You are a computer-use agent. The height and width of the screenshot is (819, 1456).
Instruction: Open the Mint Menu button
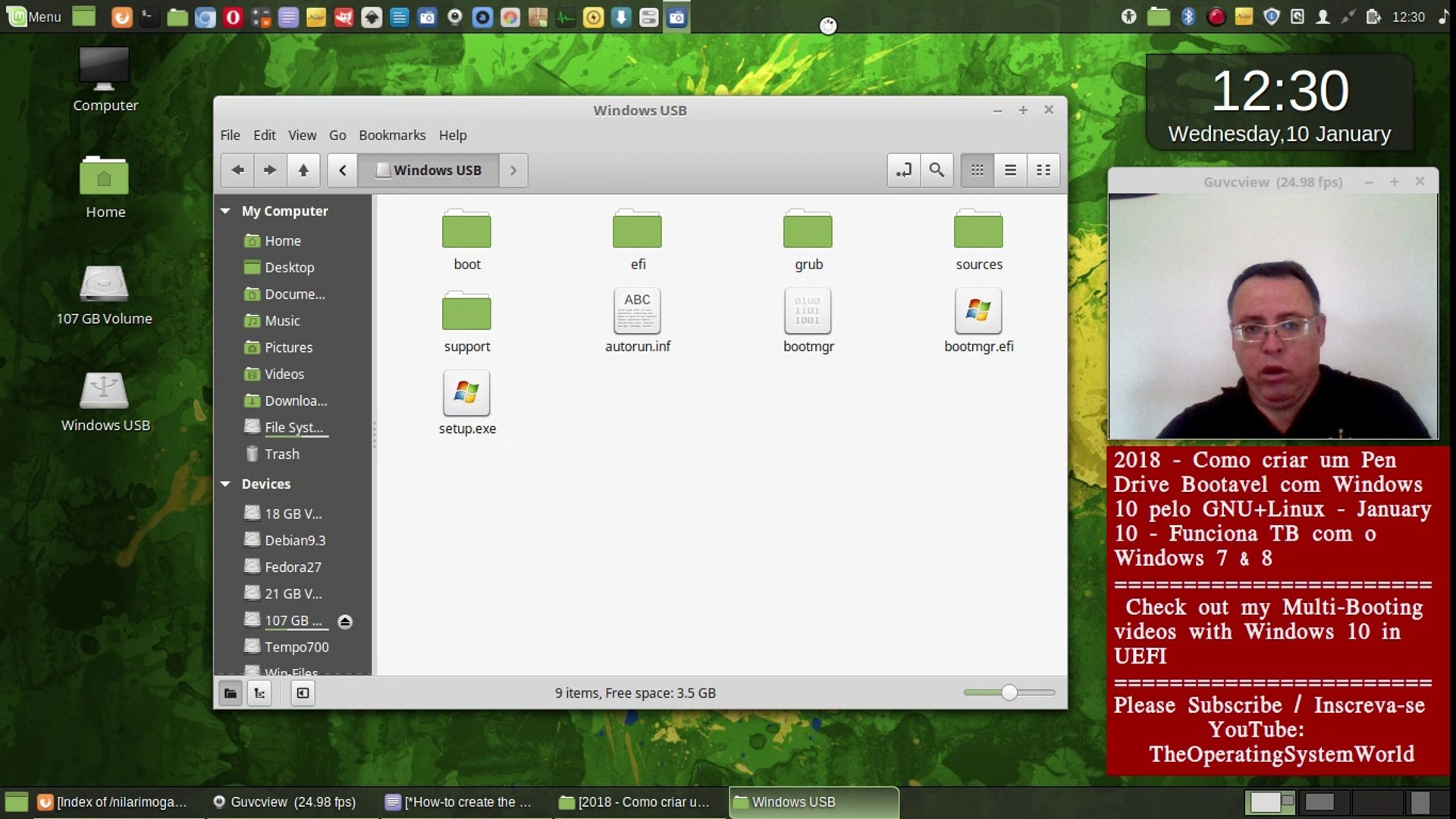coord(34,17)
